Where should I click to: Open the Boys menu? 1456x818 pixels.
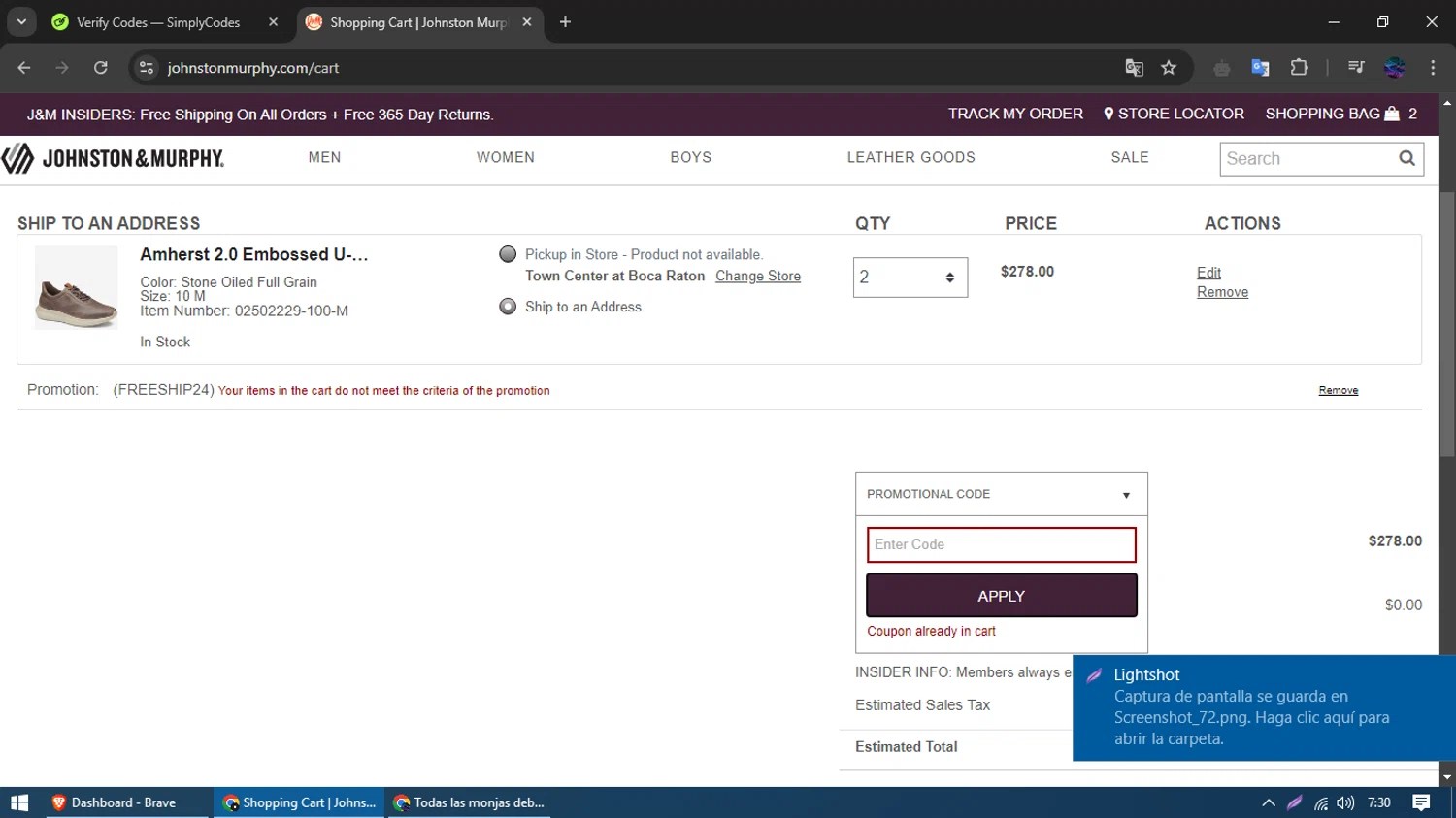pos(691,157)
